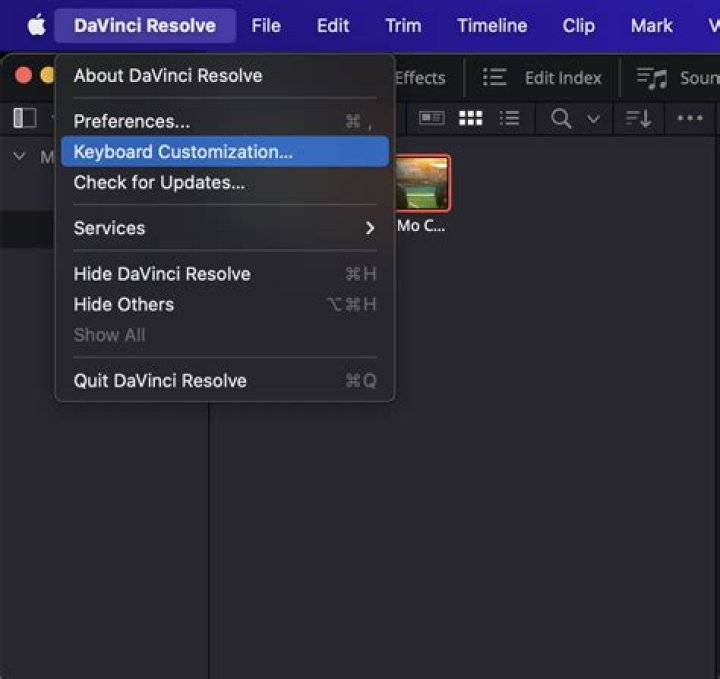This screenshot has height=679, width=720.
Task: Collapse the Master bin tree chevron
Action: [x=19, y=157]
